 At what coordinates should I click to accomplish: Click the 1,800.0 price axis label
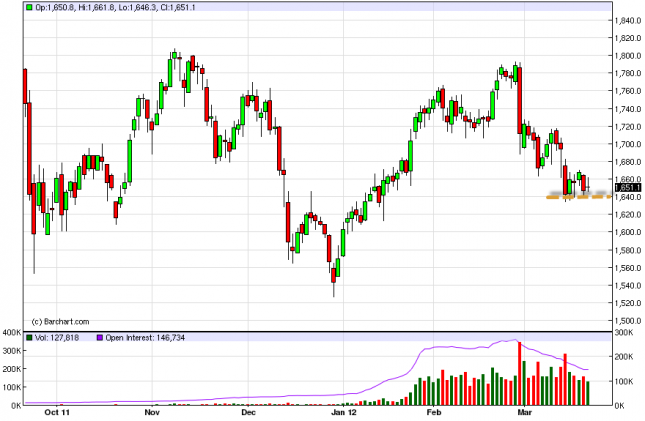(x=628, y=56)
